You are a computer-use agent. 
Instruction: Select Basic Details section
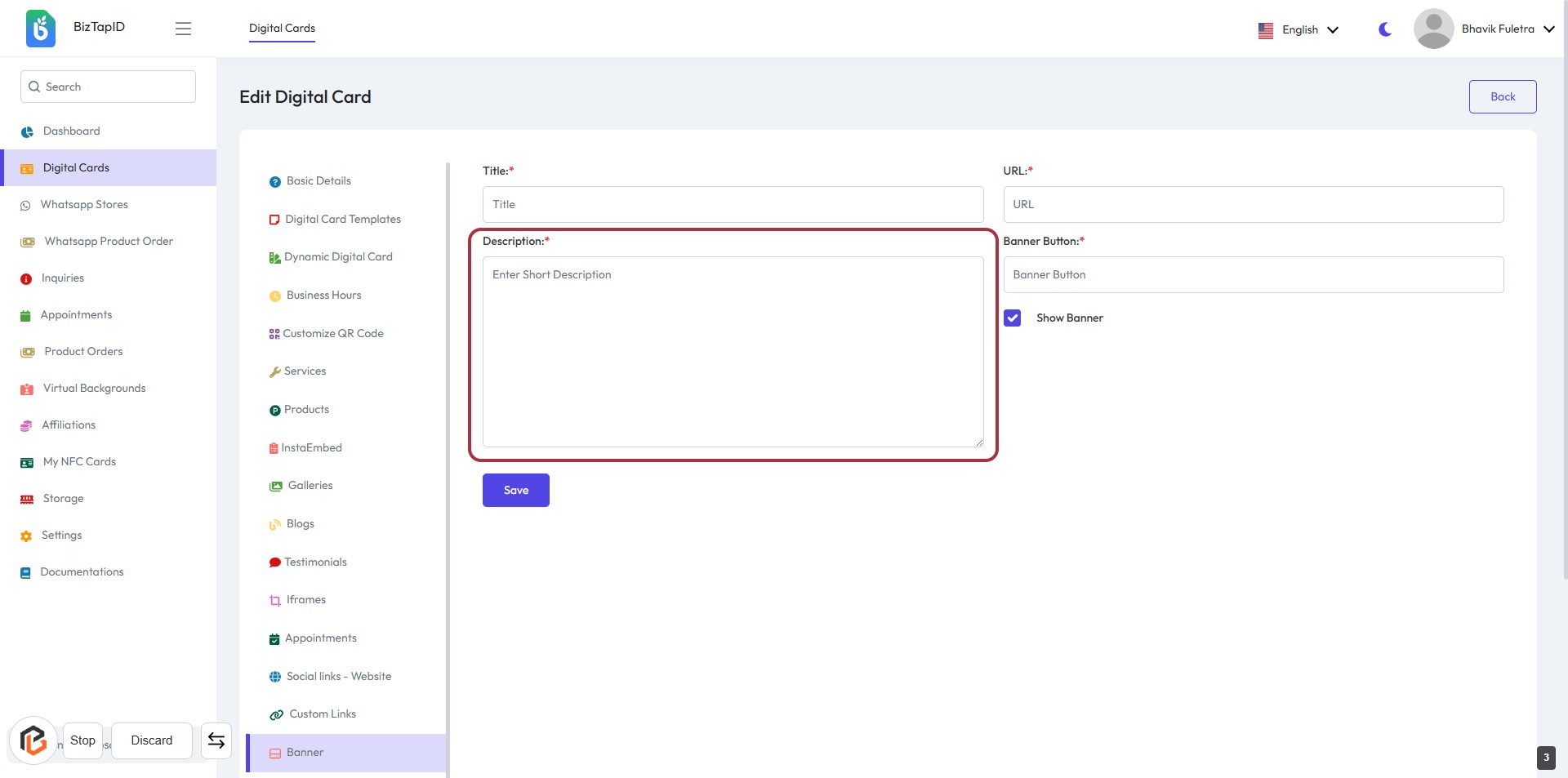coord(318,181)
